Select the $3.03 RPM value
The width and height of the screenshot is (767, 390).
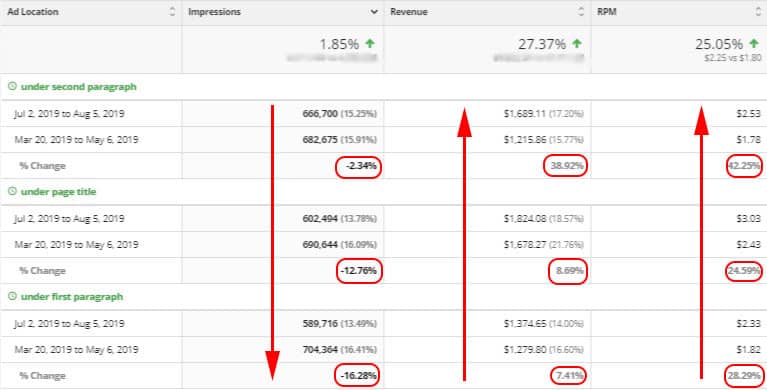click(748, 219)
